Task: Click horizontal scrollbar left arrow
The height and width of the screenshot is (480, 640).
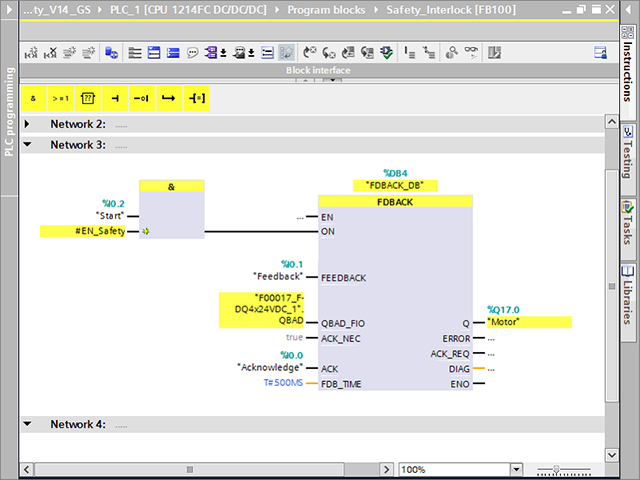Action: [x=27, y=469]
